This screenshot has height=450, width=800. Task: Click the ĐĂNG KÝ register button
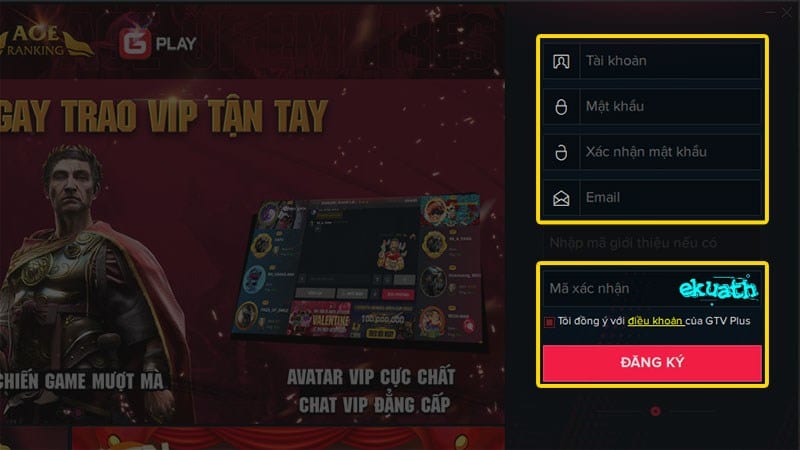[652, 363]
